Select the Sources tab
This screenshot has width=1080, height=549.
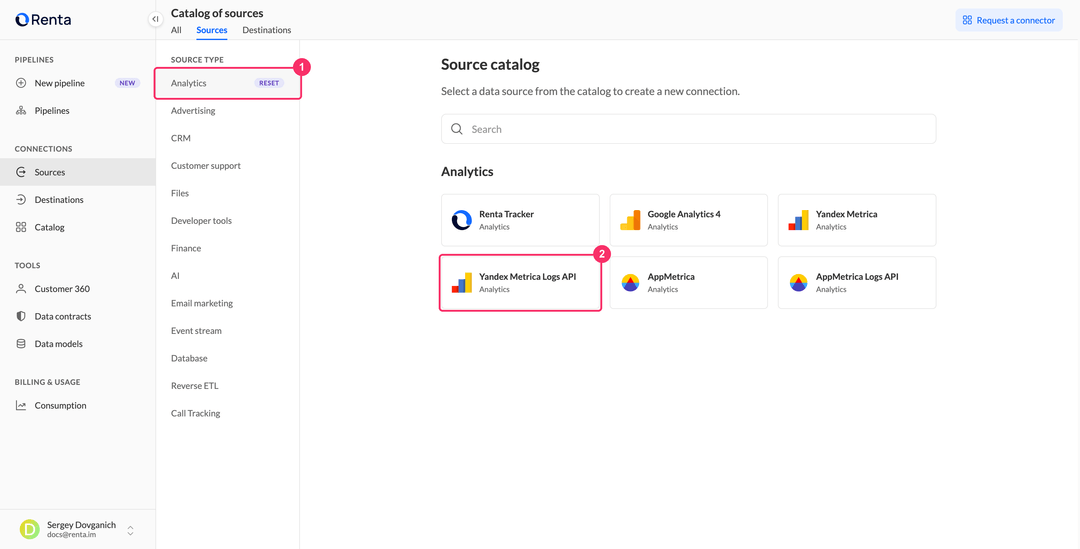tap(211, 30)
